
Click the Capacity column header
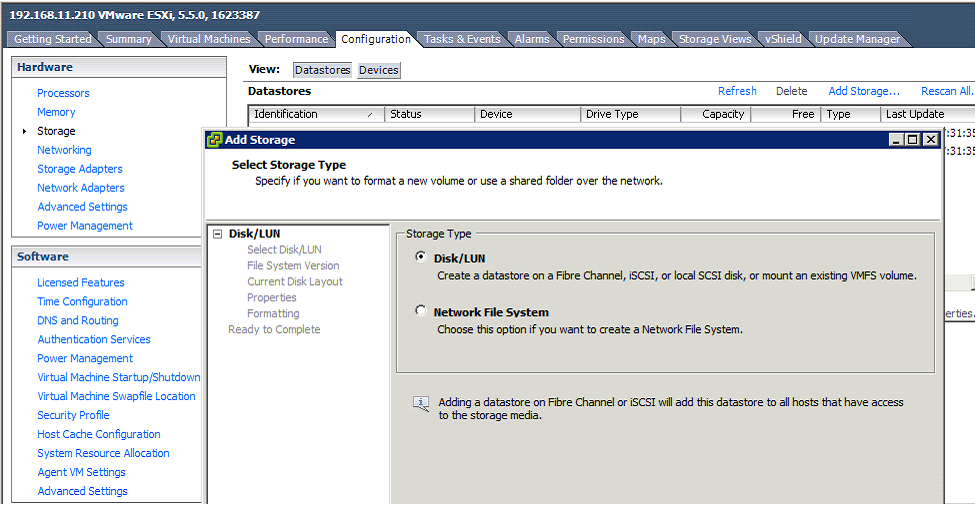pos(716,114)
